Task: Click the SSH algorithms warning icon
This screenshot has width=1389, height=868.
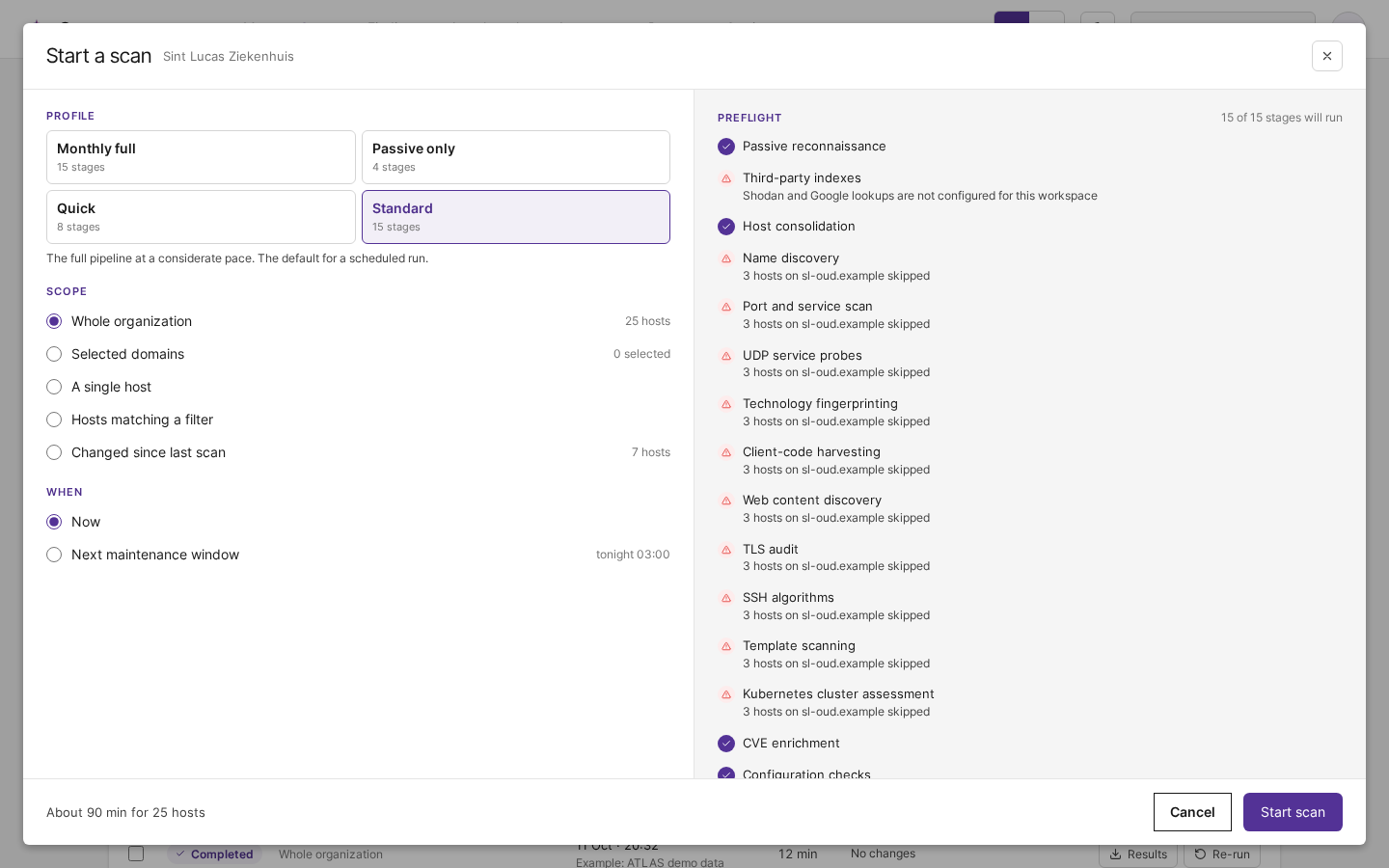Action: 726,598
